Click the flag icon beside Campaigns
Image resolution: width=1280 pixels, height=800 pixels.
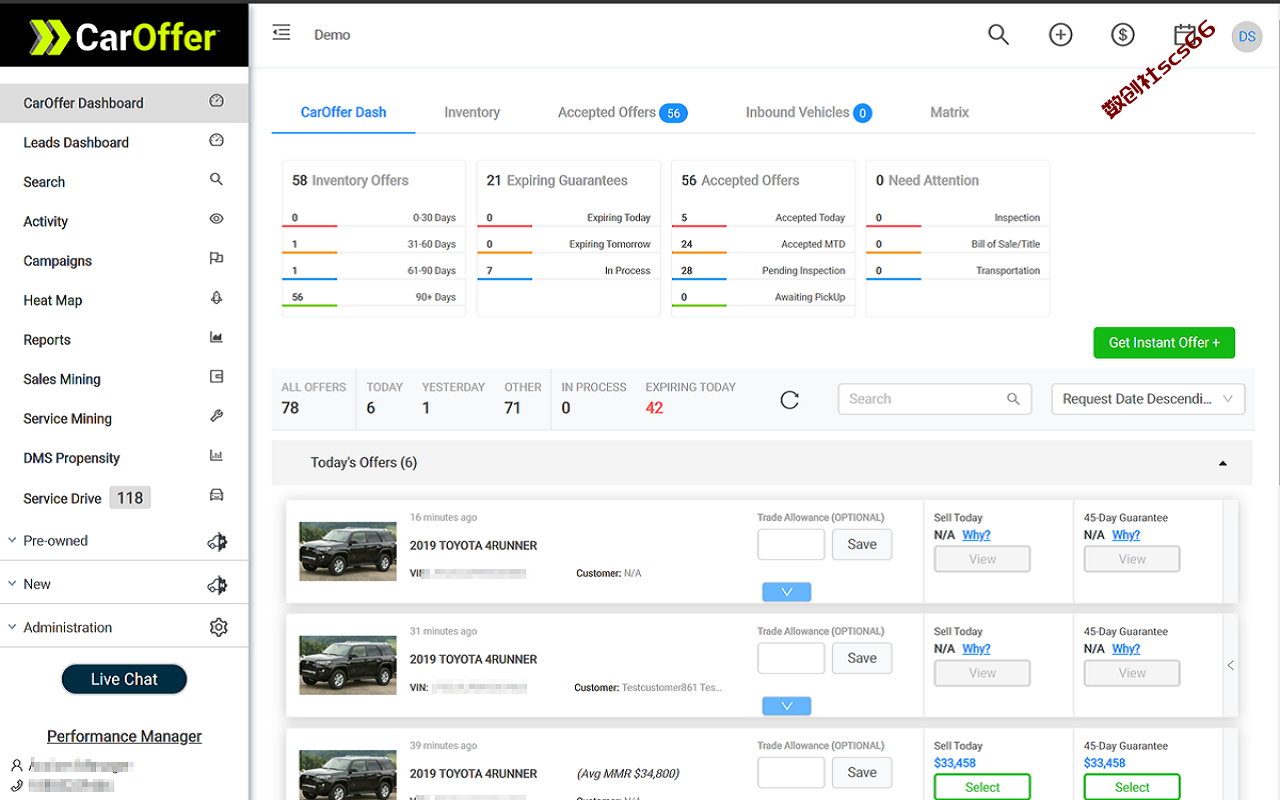click(216, 258)
